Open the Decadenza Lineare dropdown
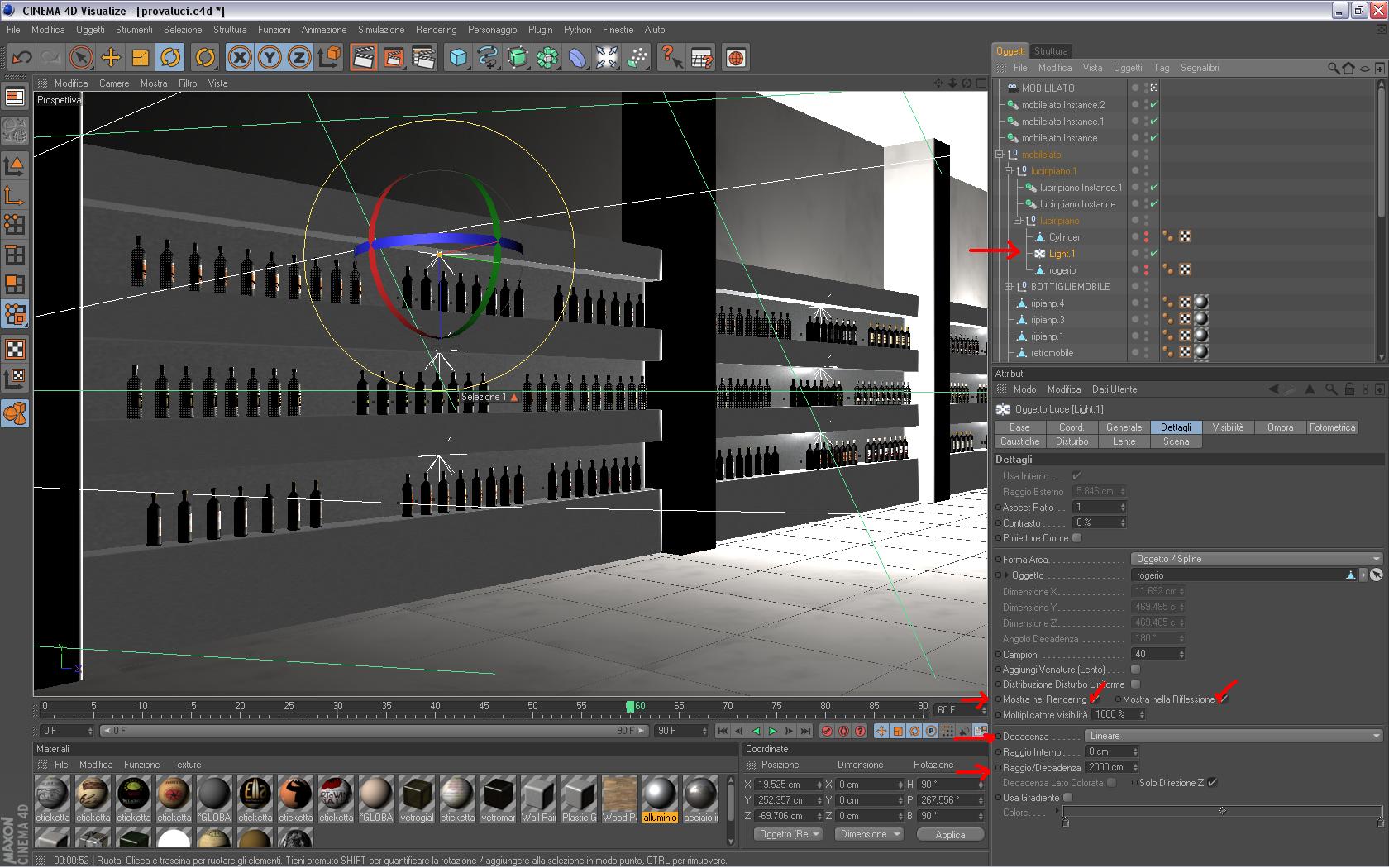 click(x=1233, y=736)
